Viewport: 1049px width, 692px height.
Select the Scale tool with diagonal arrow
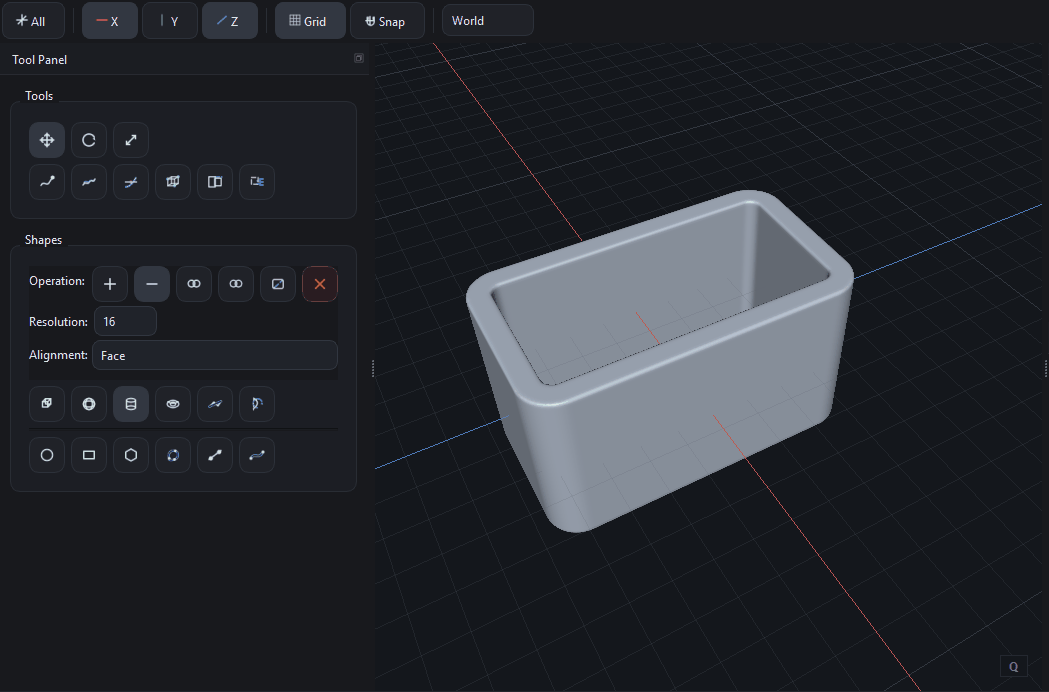[x=131, y=140]
